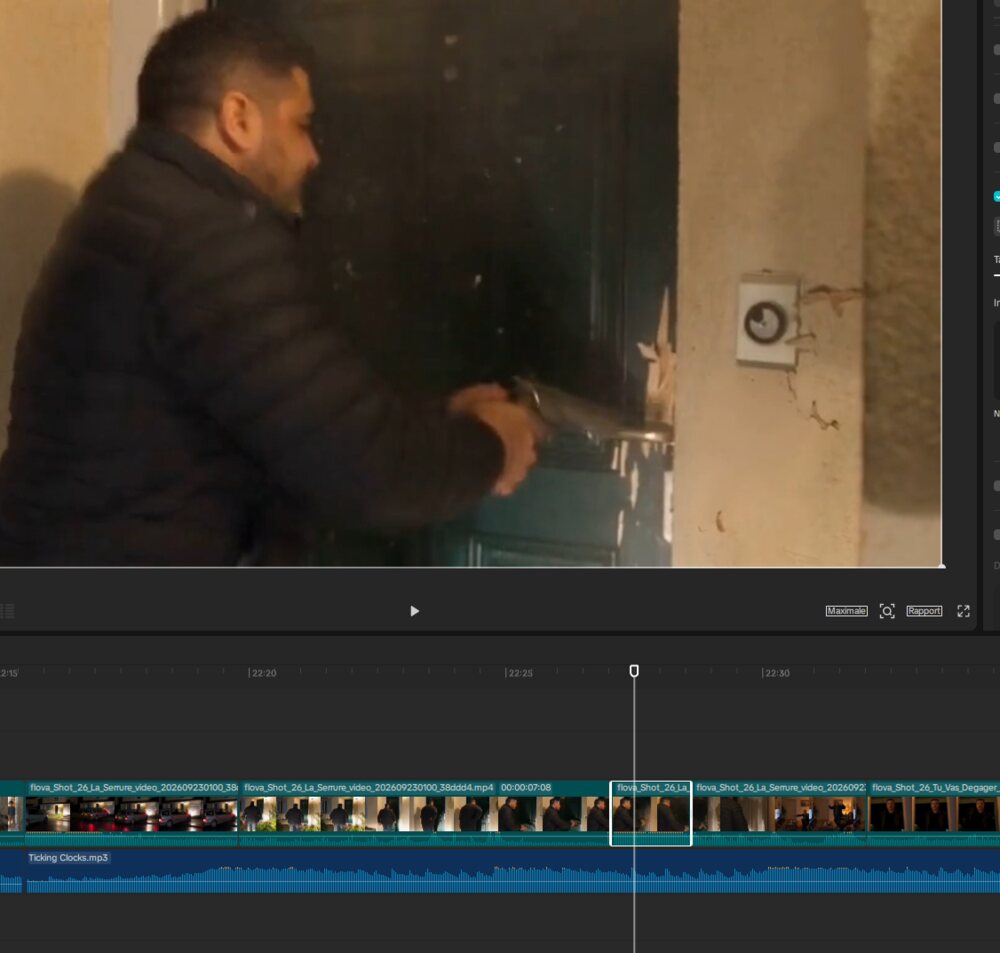Play the video in the preview player

tap(415, 611)
